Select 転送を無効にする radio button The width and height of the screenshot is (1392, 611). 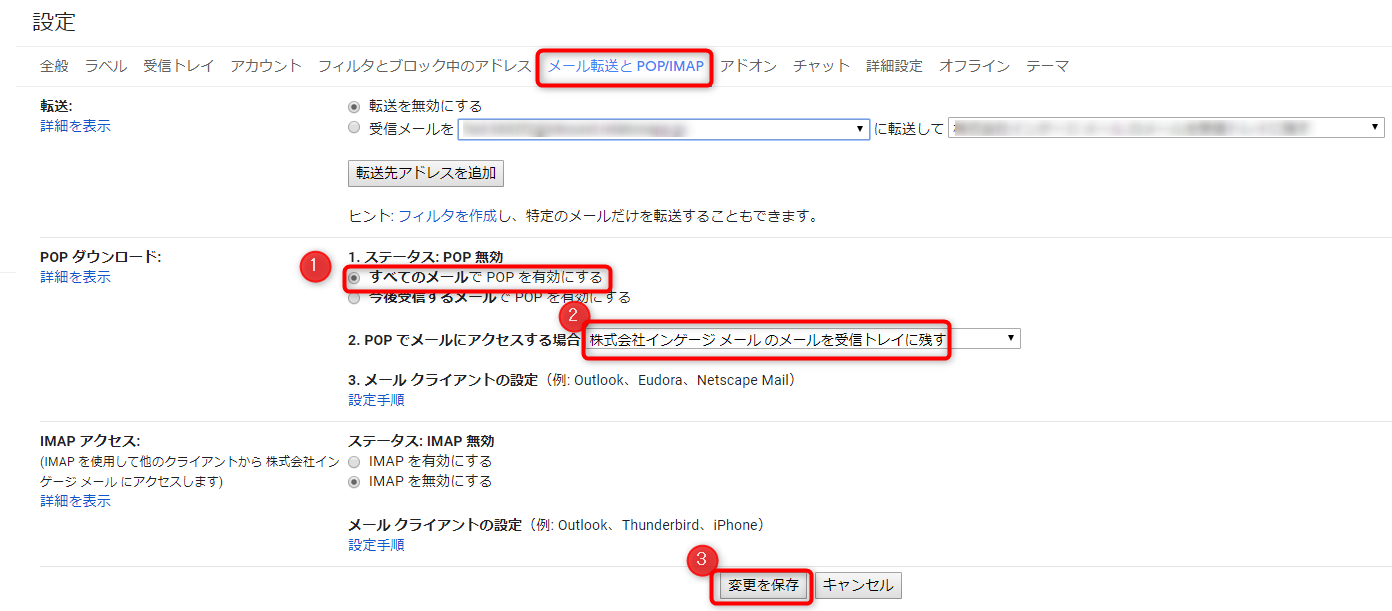pos(354,106)
